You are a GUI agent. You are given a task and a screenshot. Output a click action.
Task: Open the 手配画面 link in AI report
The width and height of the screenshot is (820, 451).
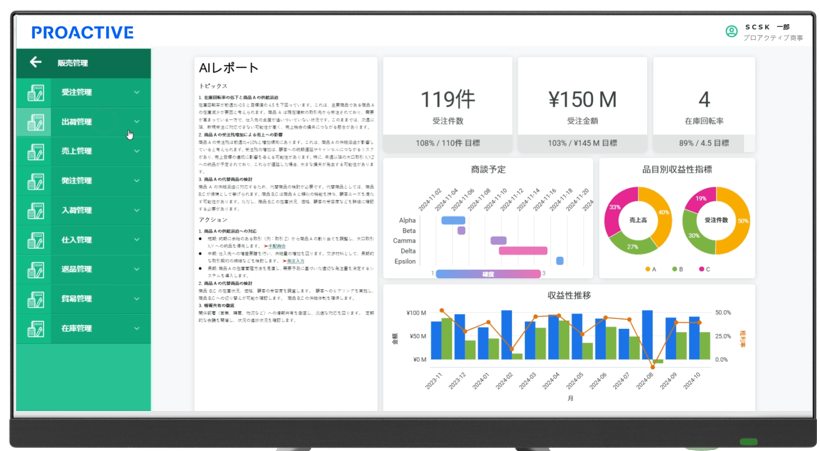coord(275,245)
